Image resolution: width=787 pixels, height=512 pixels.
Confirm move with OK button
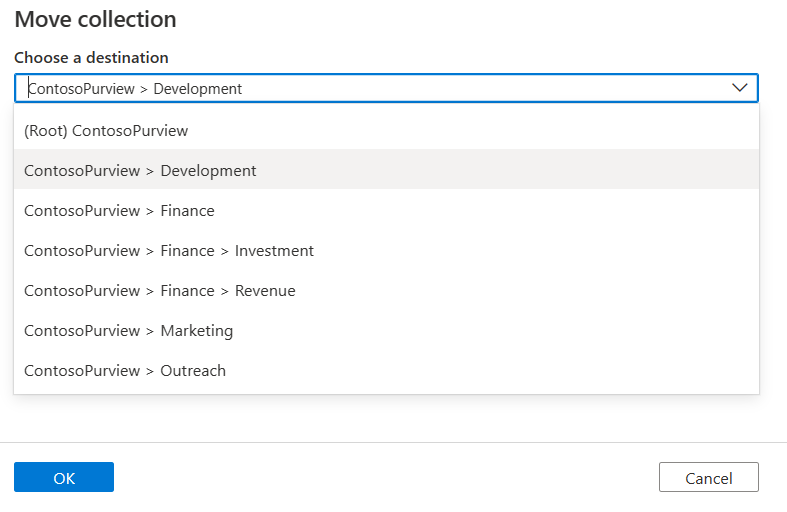[64, 477]
